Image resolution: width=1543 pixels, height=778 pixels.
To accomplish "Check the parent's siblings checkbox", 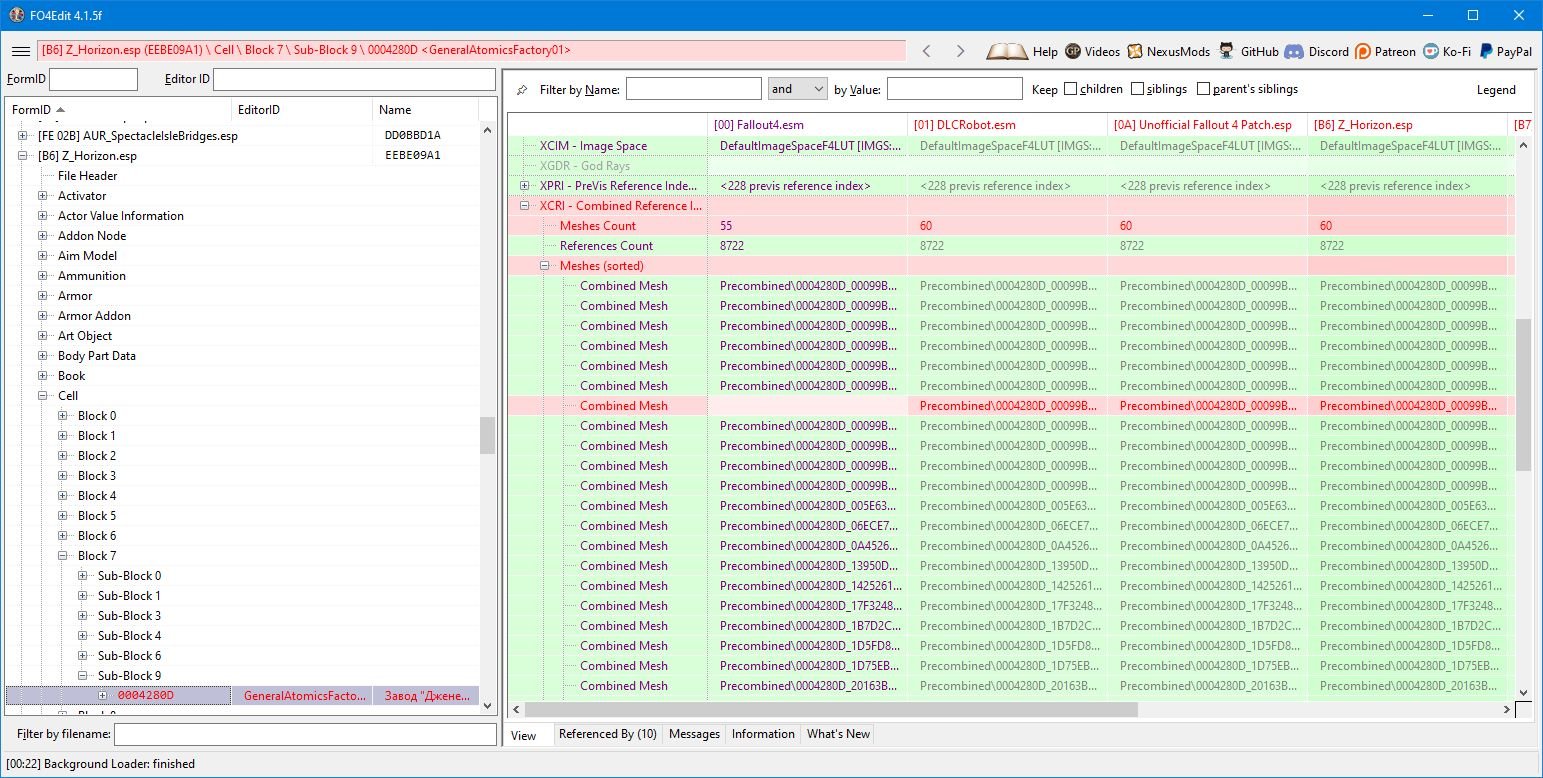I will pos(1203,89).
